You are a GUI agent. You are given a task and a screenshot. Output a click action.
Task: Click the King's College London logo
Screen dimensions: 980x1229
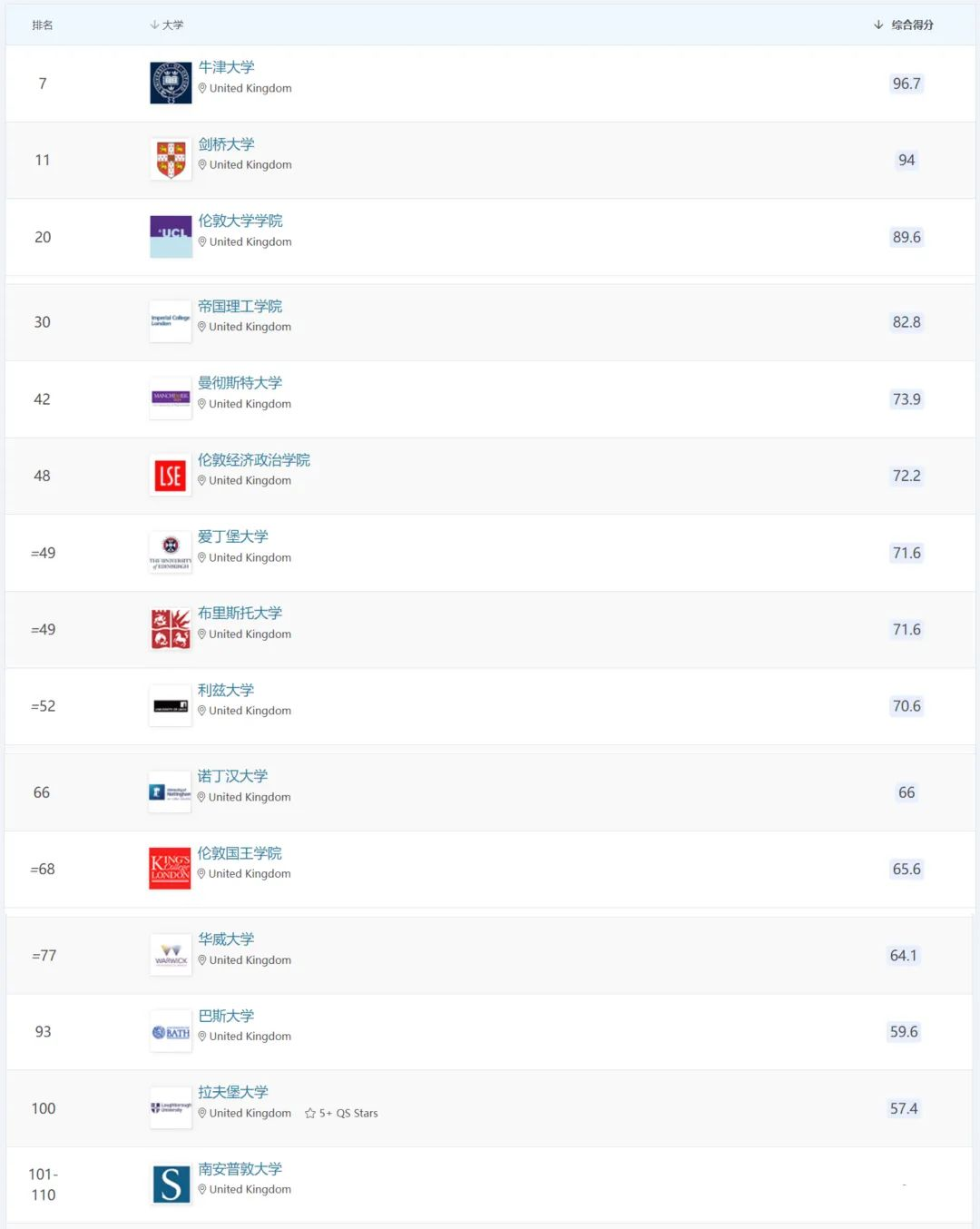coord(170,869)
